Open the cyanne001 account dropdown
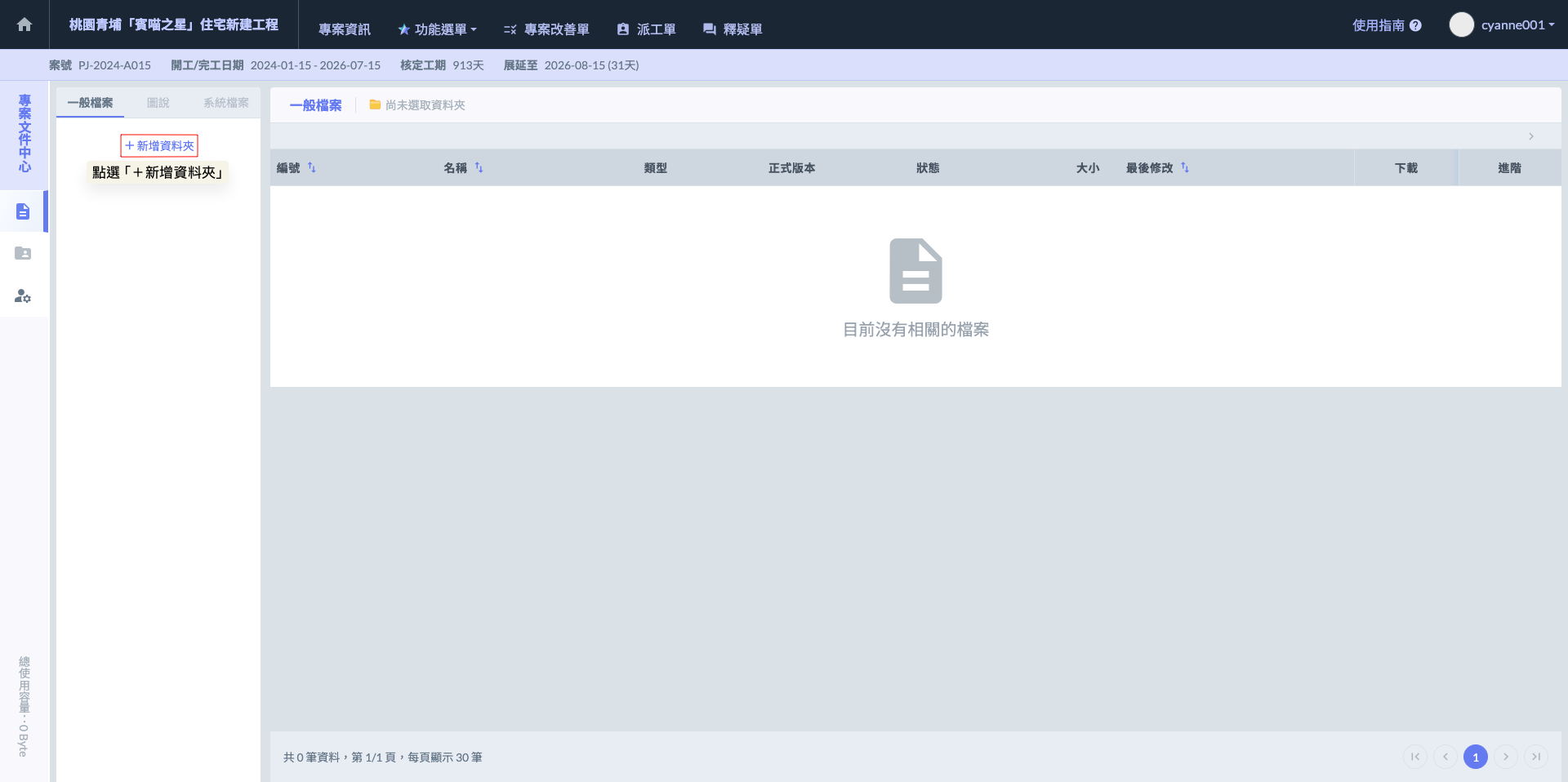The width and height of the screenshot is (1568, 782). click(x=1517, y=24)
